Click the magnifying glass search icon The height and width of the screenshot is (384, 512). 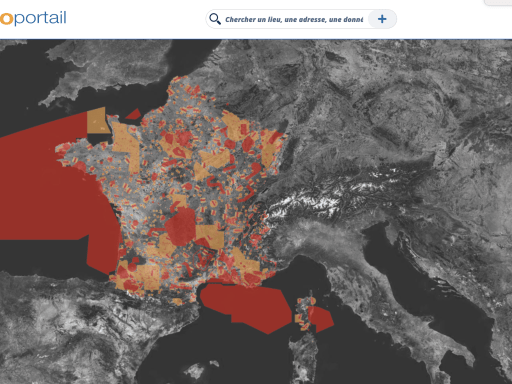pyautogui.click(x=215, y=19)
